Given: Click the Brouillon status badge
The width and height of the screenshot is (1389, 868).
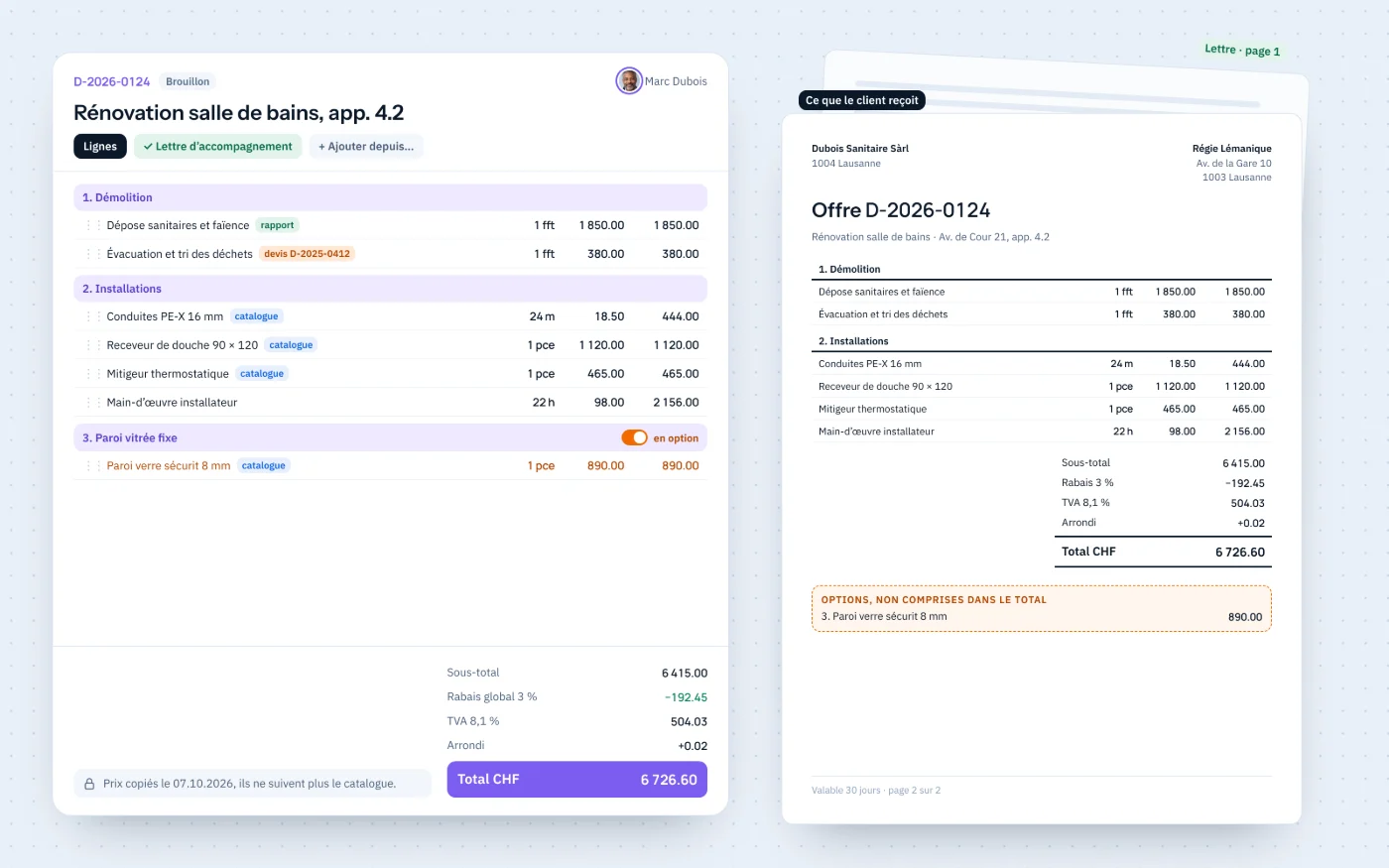Looking at the screenshot, I should [188, 81].
